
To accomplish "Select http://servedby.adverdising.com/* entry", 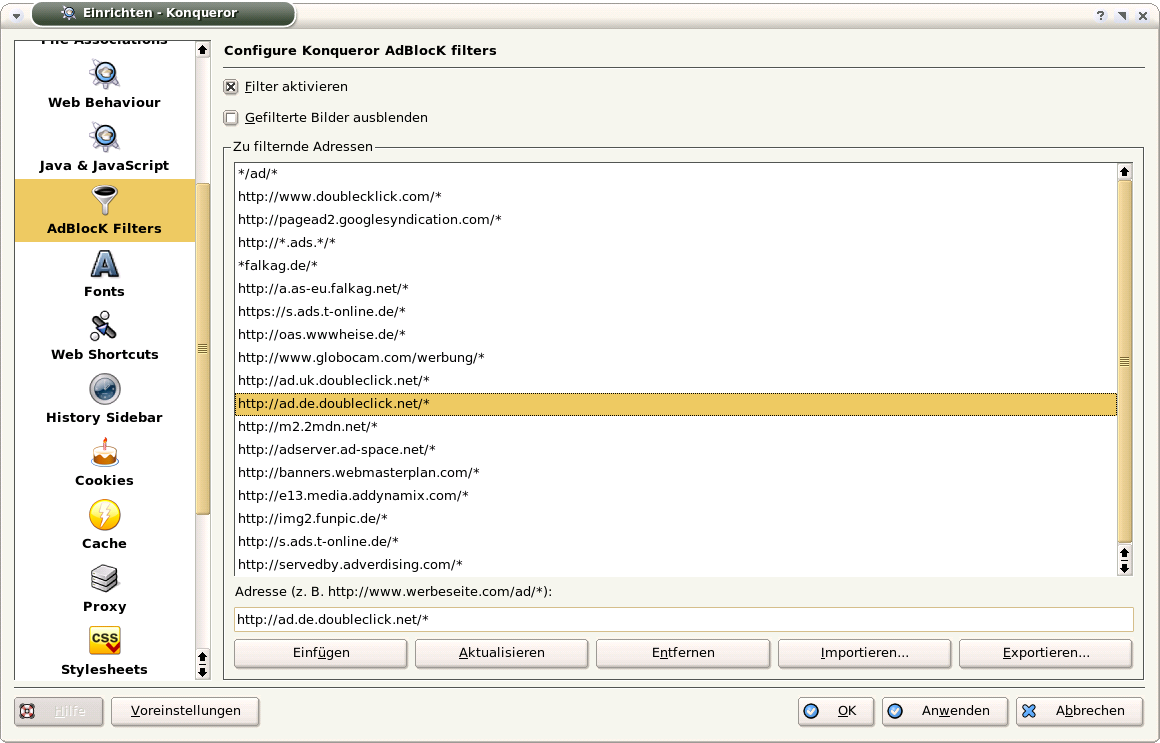I will [x=675, y=565].
